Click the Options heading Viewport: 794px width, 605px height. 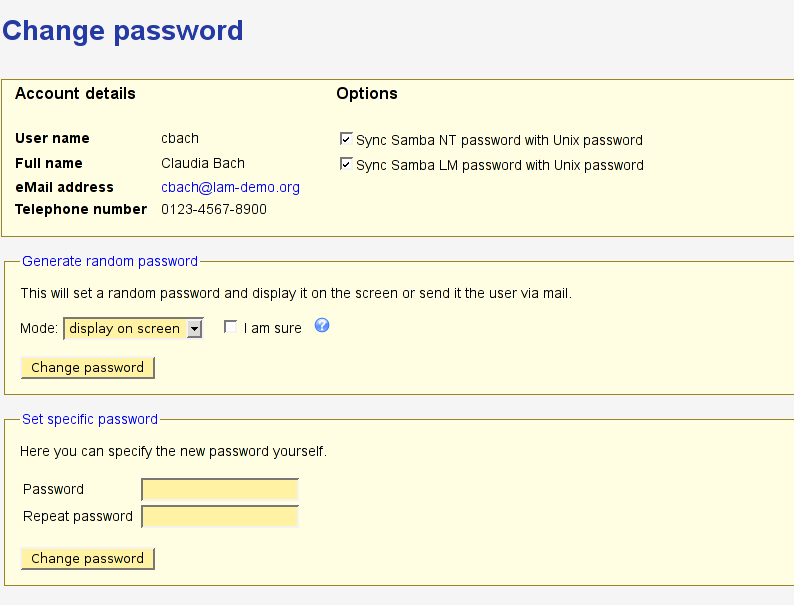click(367, 94)
